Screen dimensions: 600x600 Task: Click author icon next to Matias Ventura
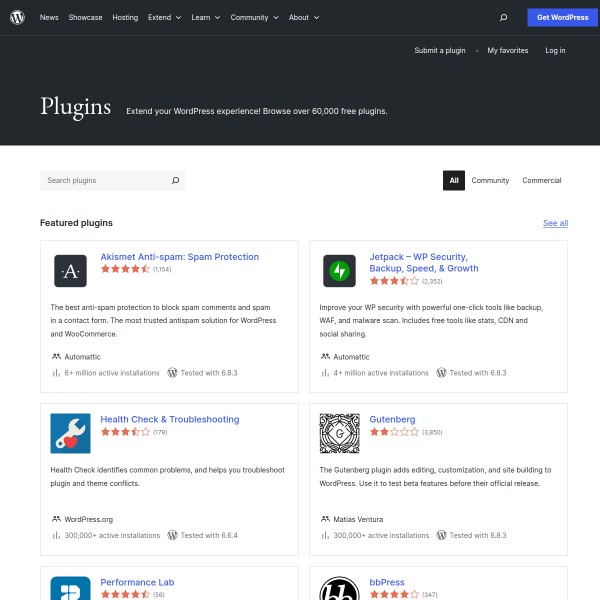pyautogui.click(x=325, y=519)
